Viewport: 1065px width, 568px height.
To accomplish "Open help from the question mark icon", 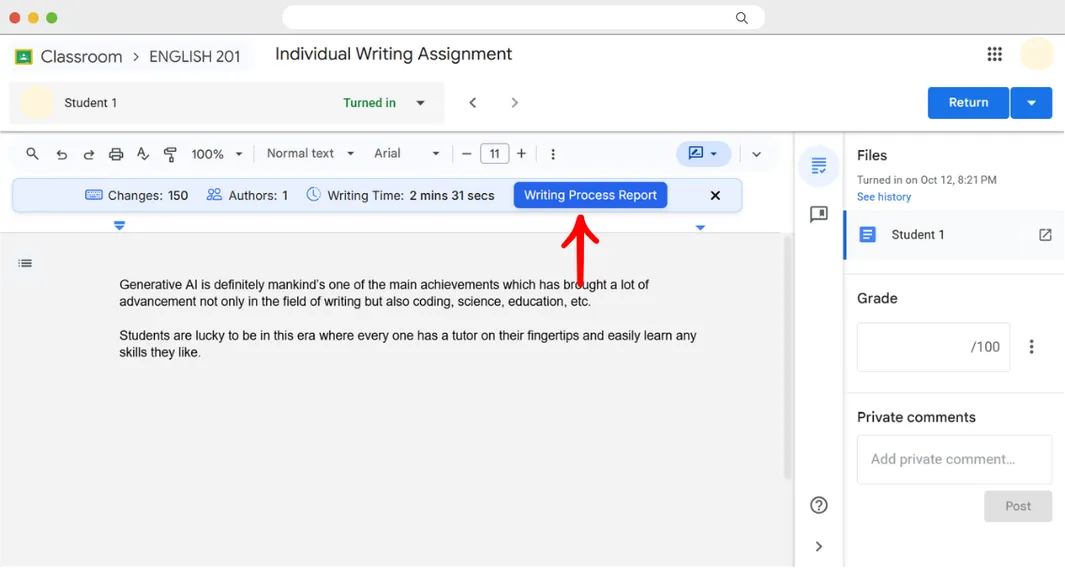I will click(x=819, y=505).
